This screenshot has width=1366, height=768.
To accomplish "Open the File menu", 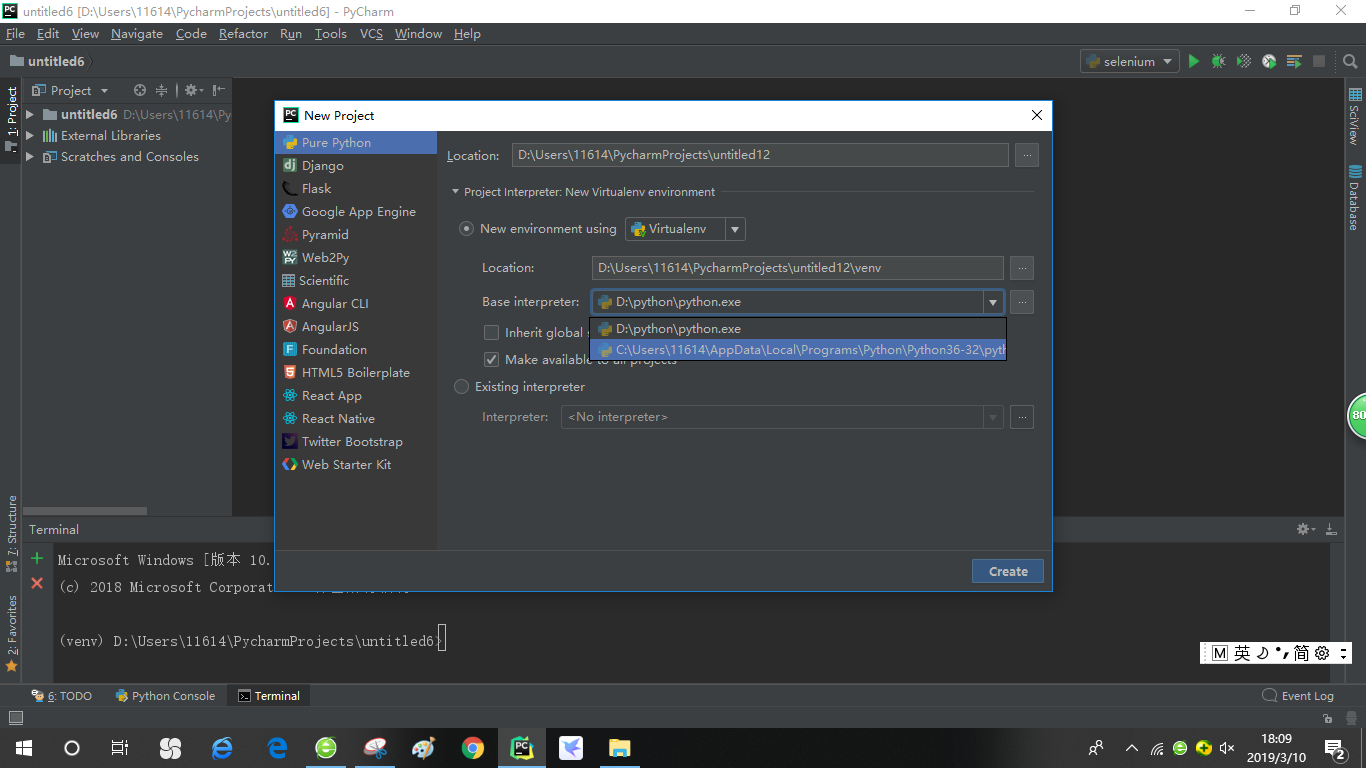I will tap(15, 34).
